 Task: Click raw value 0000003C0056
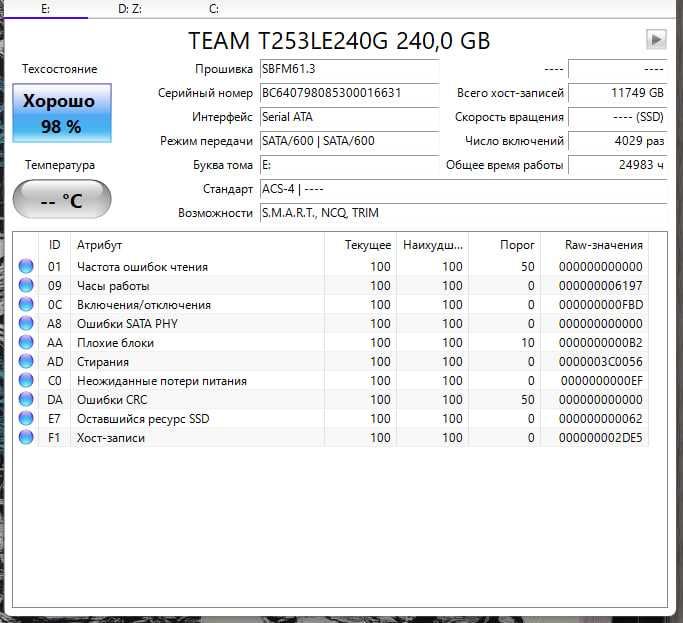601,362
